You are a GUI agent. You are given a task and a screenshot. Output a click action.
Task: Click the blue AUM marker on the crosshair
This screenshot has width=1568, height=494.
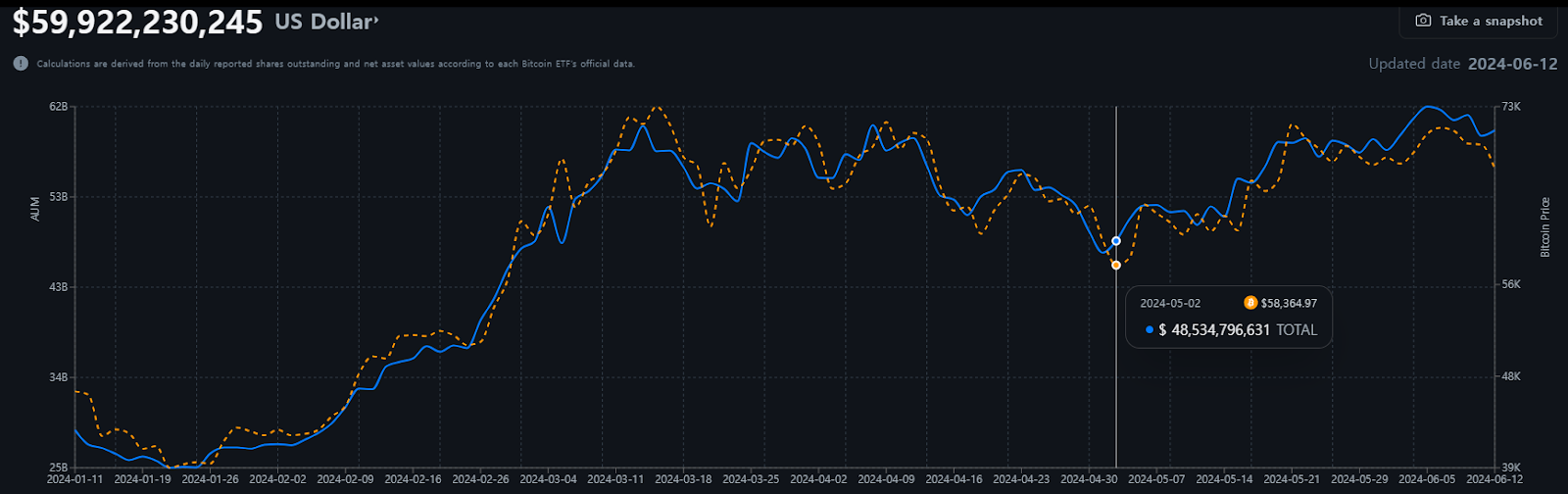click(x=1116, y=240)
